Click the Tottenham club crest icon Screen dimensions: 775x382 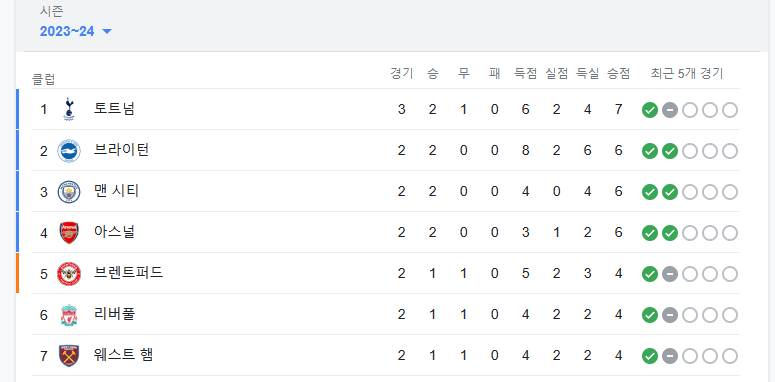click(x=69, y=109)
